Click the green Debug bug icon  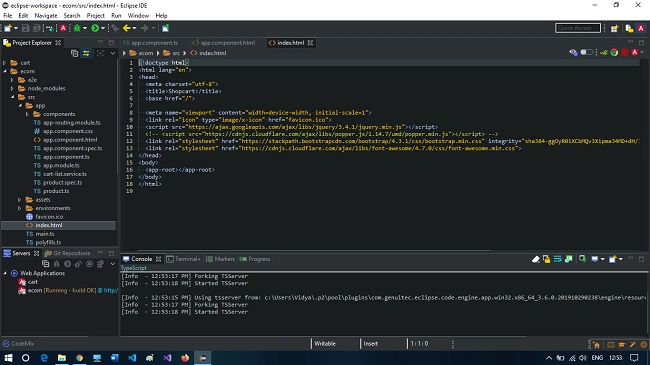pos(77,28)
